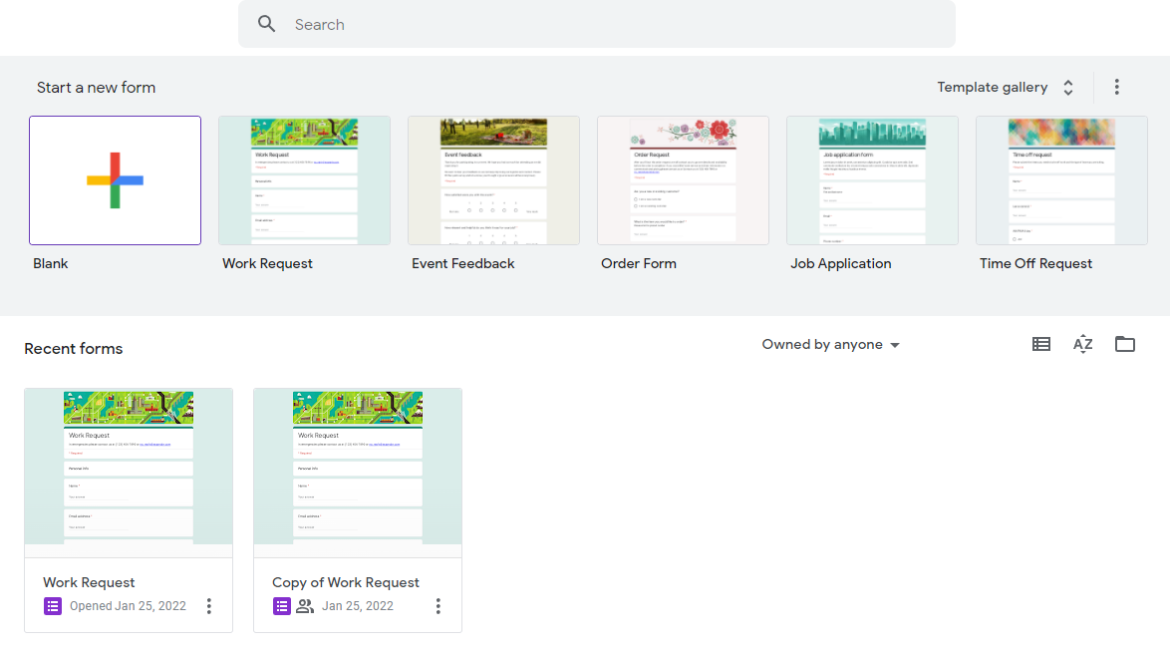The image size is (1170, 658).
Task: Open the AZ sort options icon
Action: point(1083,344)
